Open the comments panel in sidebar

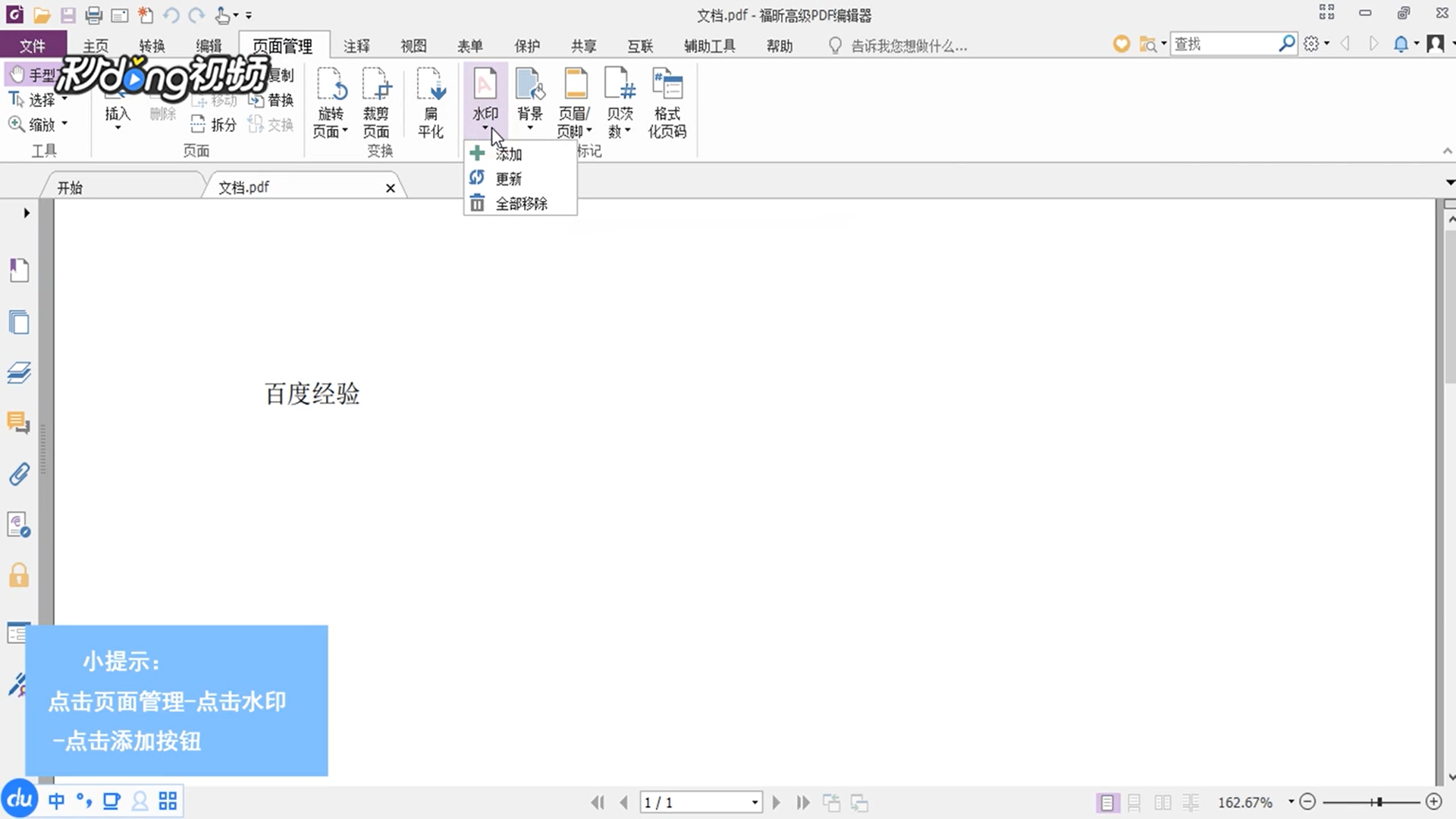pyautogui.click(x=19, y=422)
